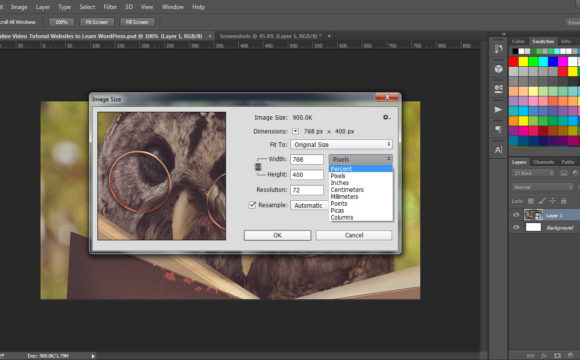Click Cancel in Image Size dialog
The height and width of the screenshot is (360, 580).
[354, 235]
